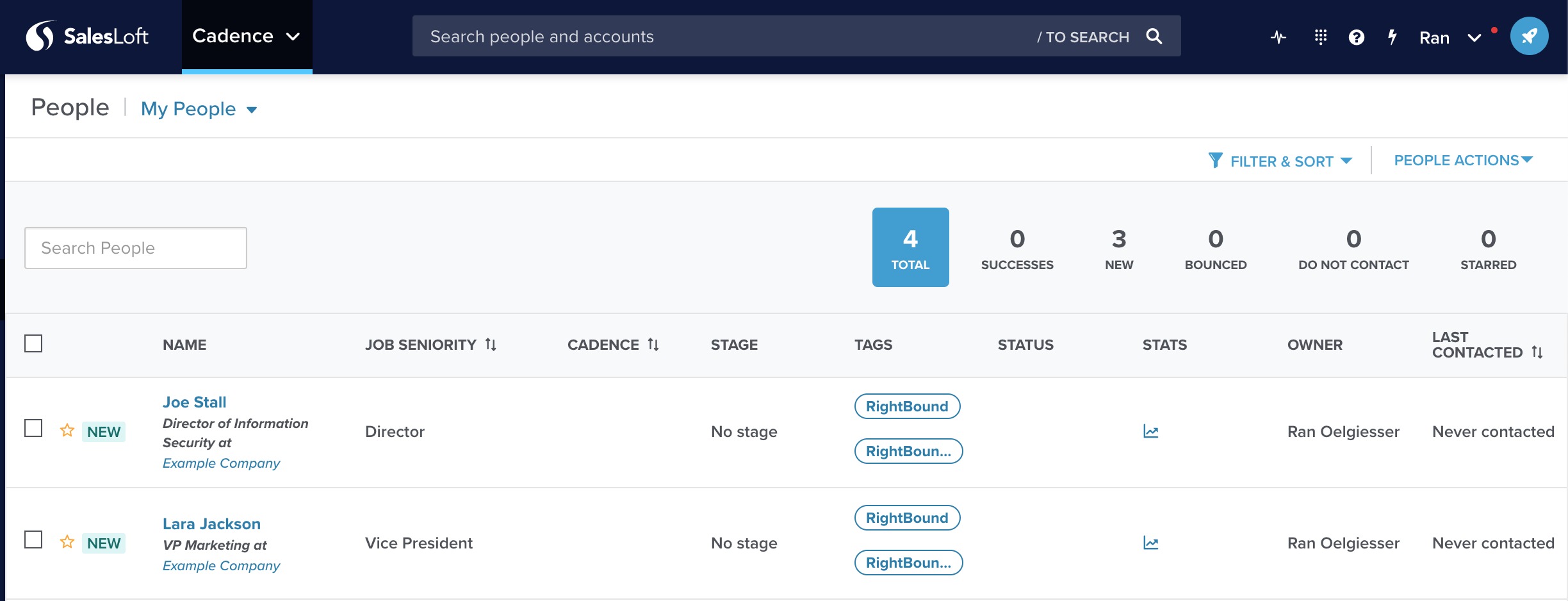
Task: Open Example Company link under Joe Stall
Action: (221, 463)
